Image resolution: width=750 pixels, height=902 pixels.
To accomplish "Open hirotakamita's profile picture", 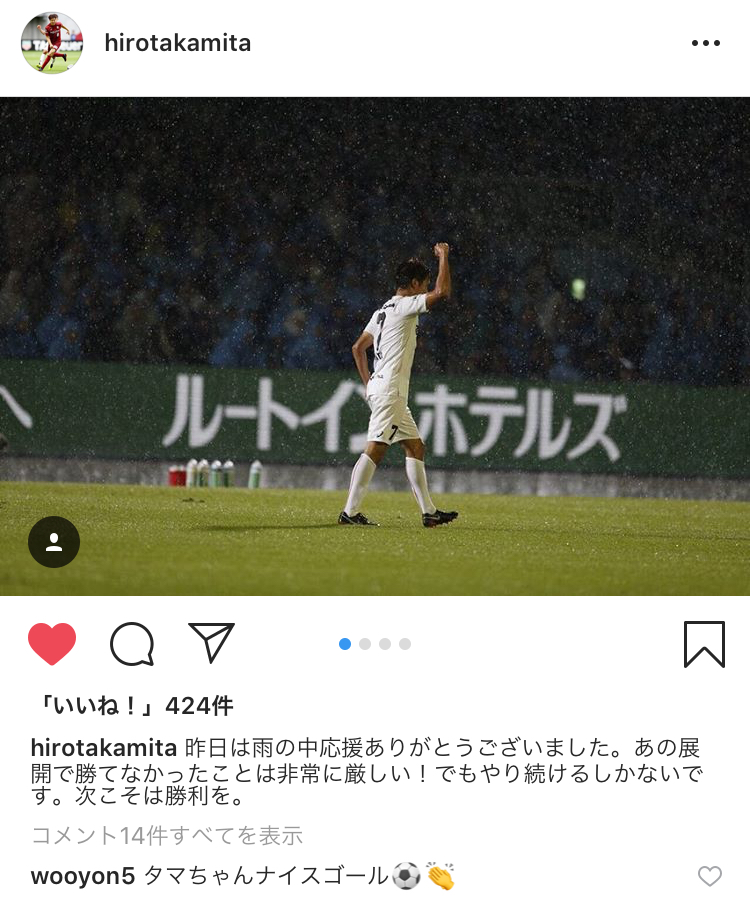I will (52, 43).
